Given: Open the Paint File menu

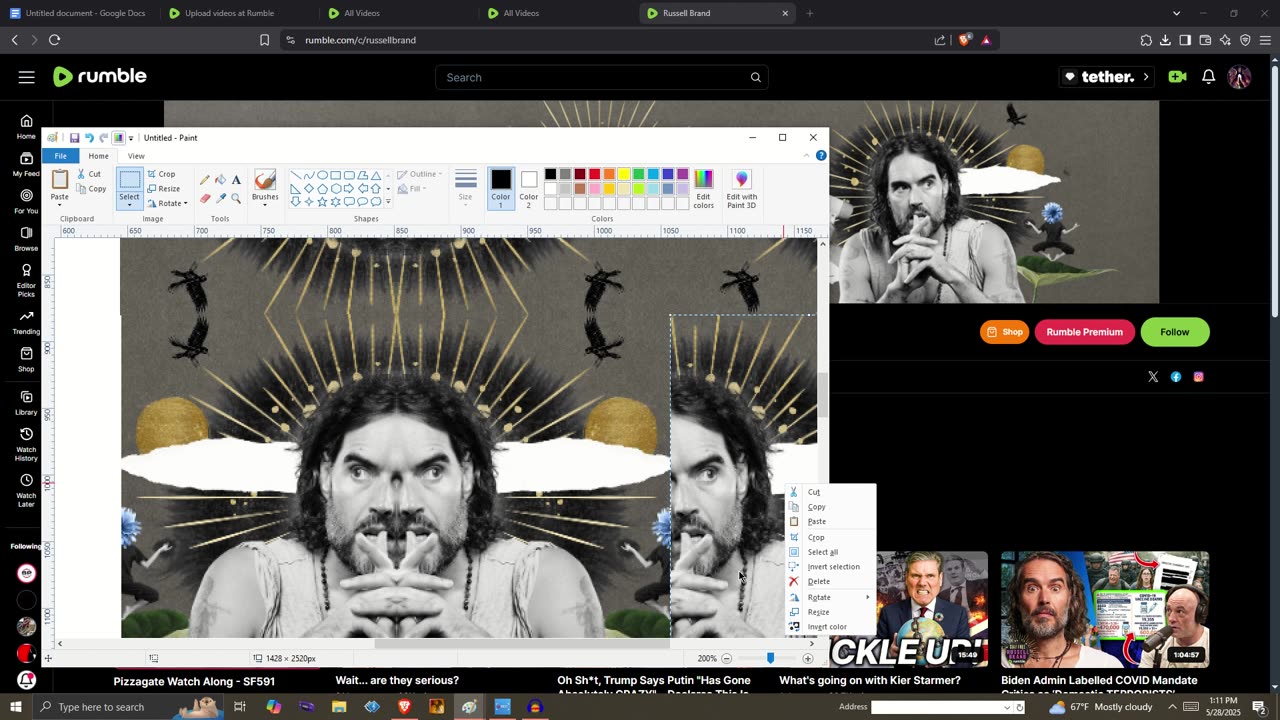Looking at the screenshot, I should coord(61,156).
